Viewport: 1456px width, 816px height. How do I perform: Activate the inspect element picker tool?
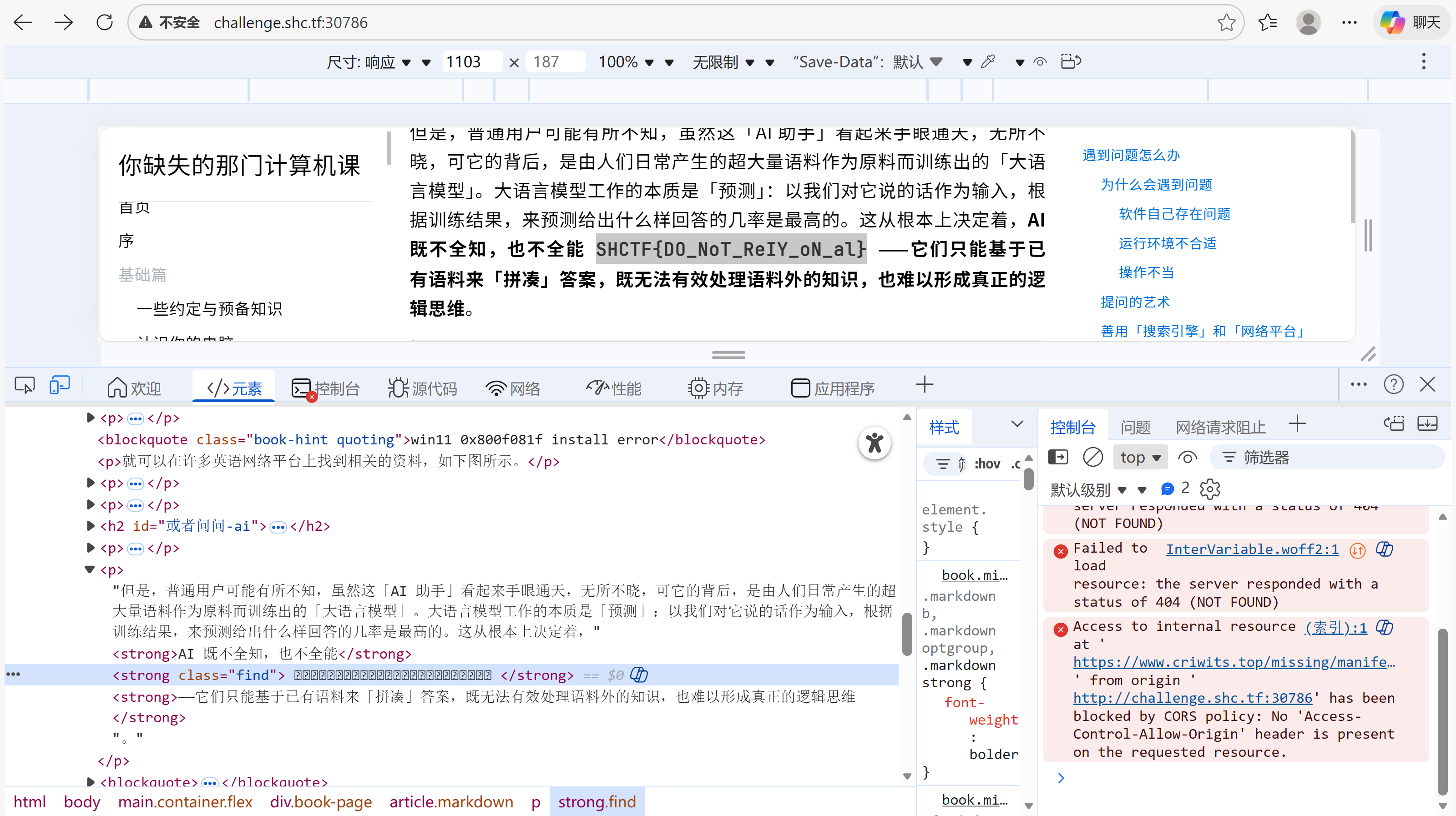[x=24, y=386]
